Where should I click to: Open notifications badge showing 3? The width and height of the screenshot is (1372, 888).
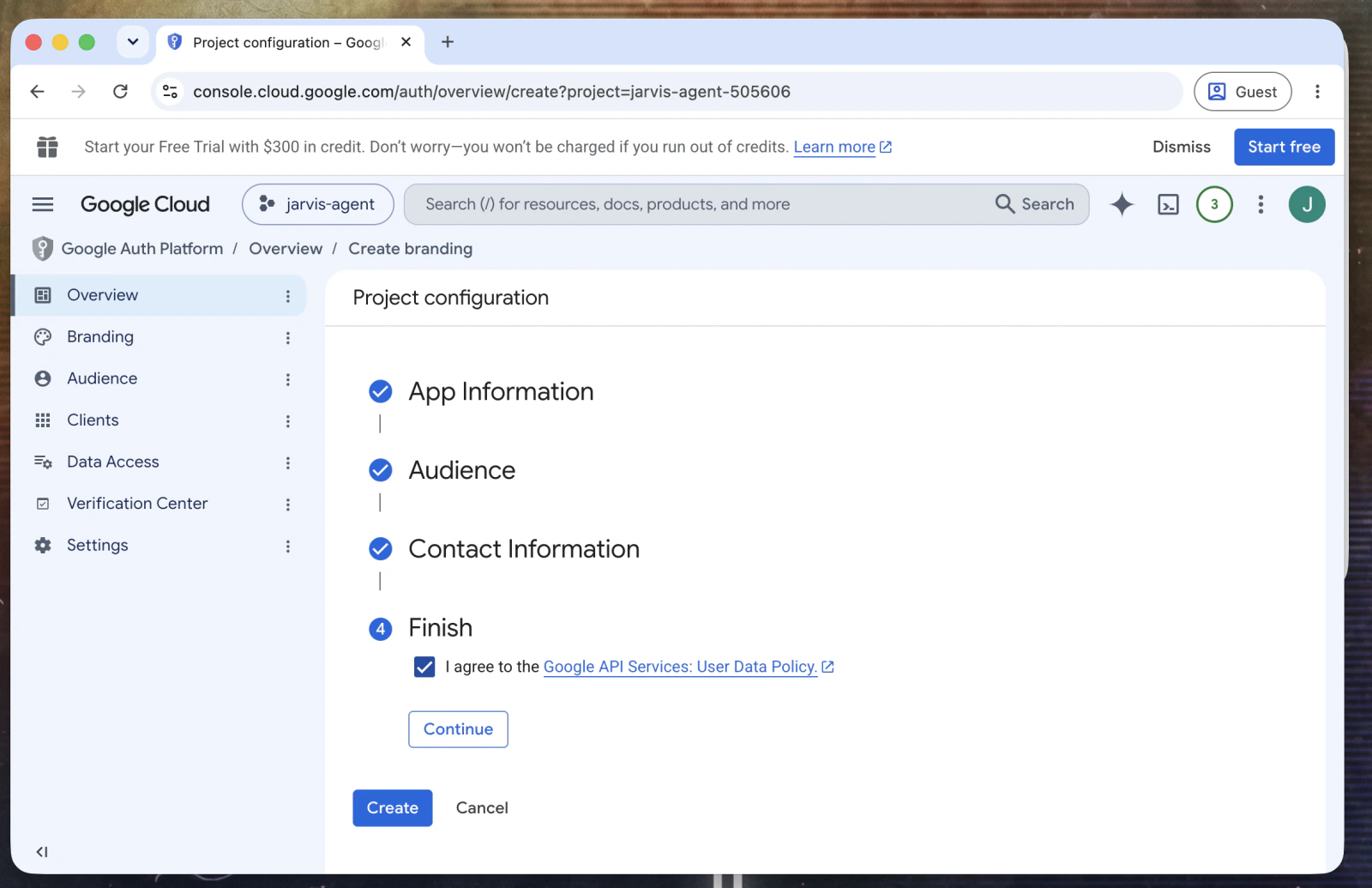click(1214, 204)
